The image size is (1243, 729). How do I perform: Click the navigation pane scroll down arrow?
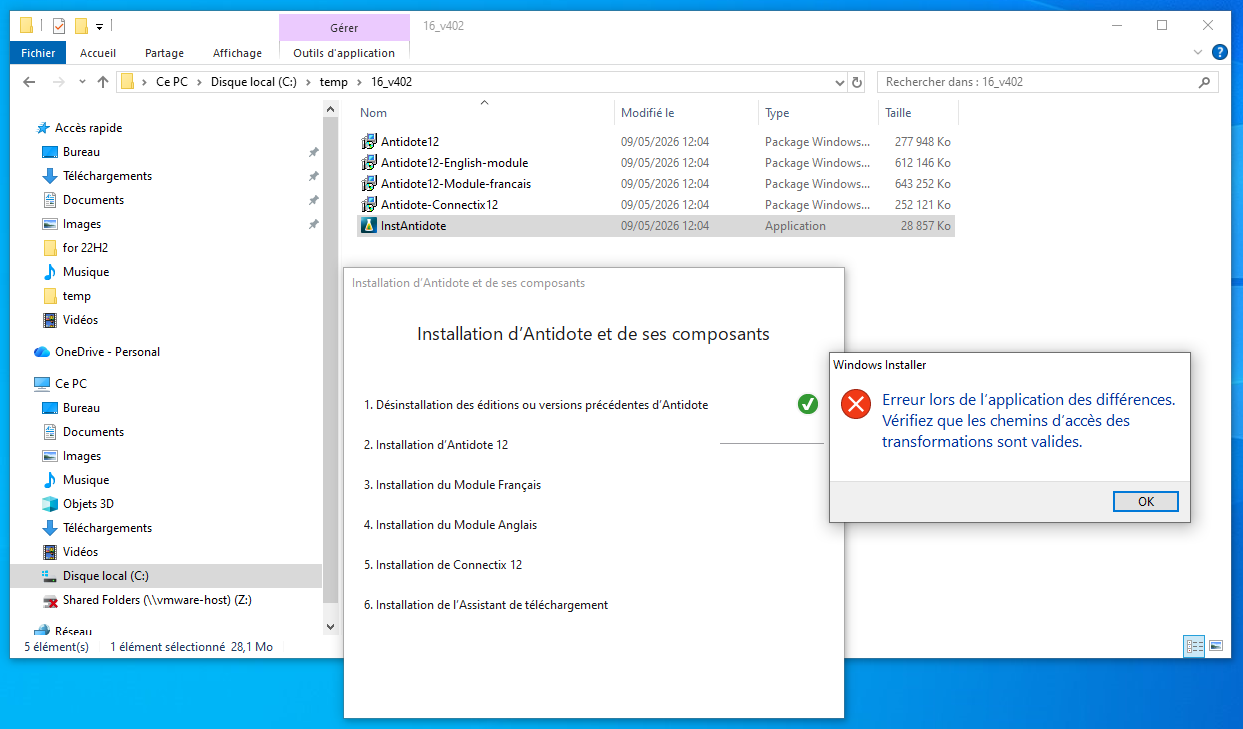pyautogui.click(x=331, y=626)
